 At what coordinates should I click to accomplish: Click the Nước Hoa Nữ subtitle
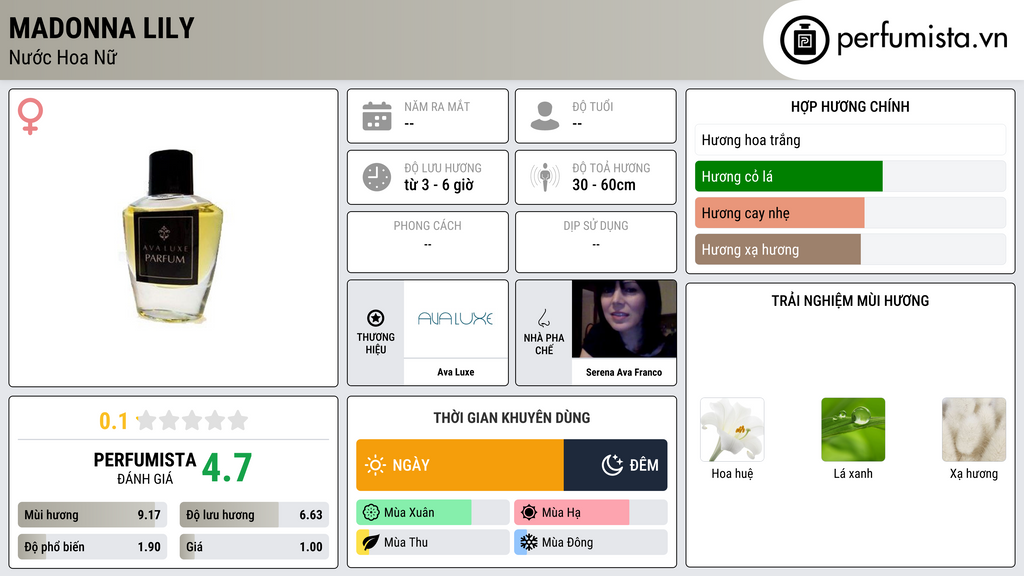[x=63, y=57]
